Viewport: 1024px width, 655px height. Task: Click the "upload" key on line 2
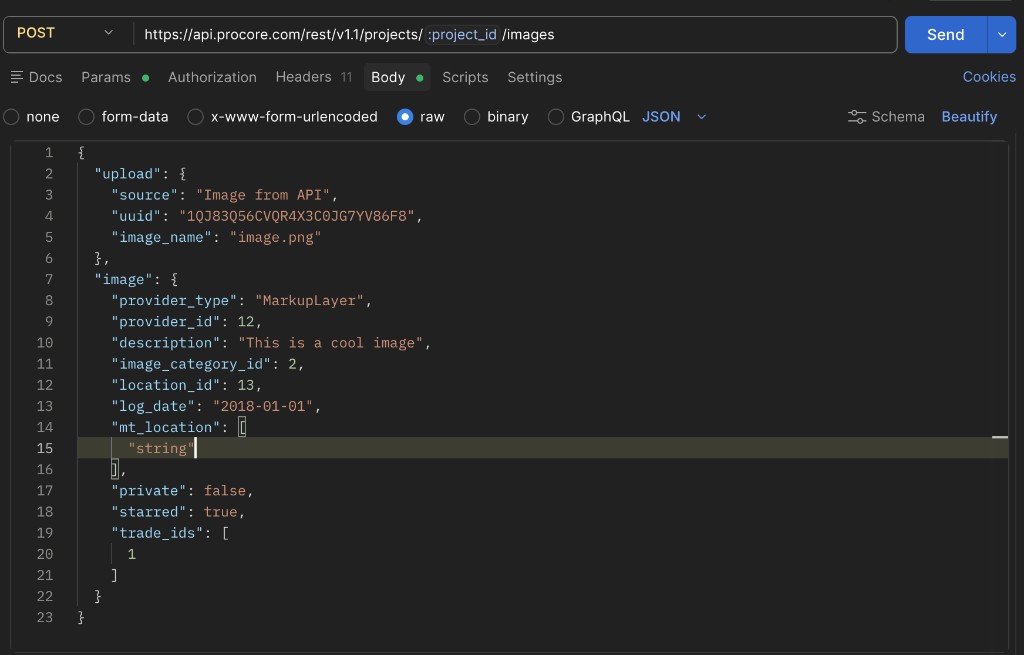click(x=127, y=174)
